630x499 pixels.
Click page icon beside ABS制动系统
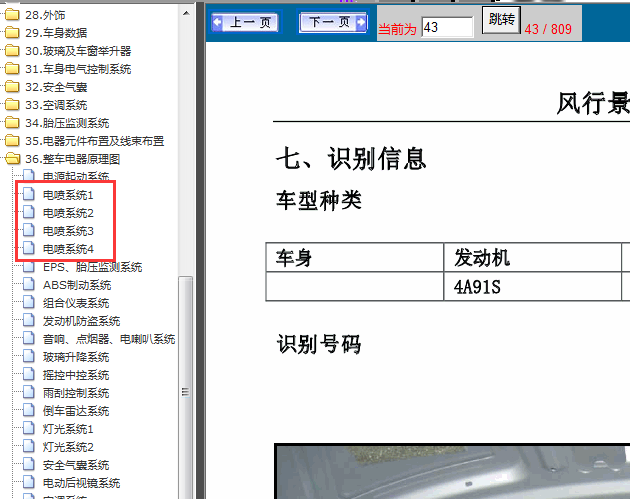coord(29,284)
